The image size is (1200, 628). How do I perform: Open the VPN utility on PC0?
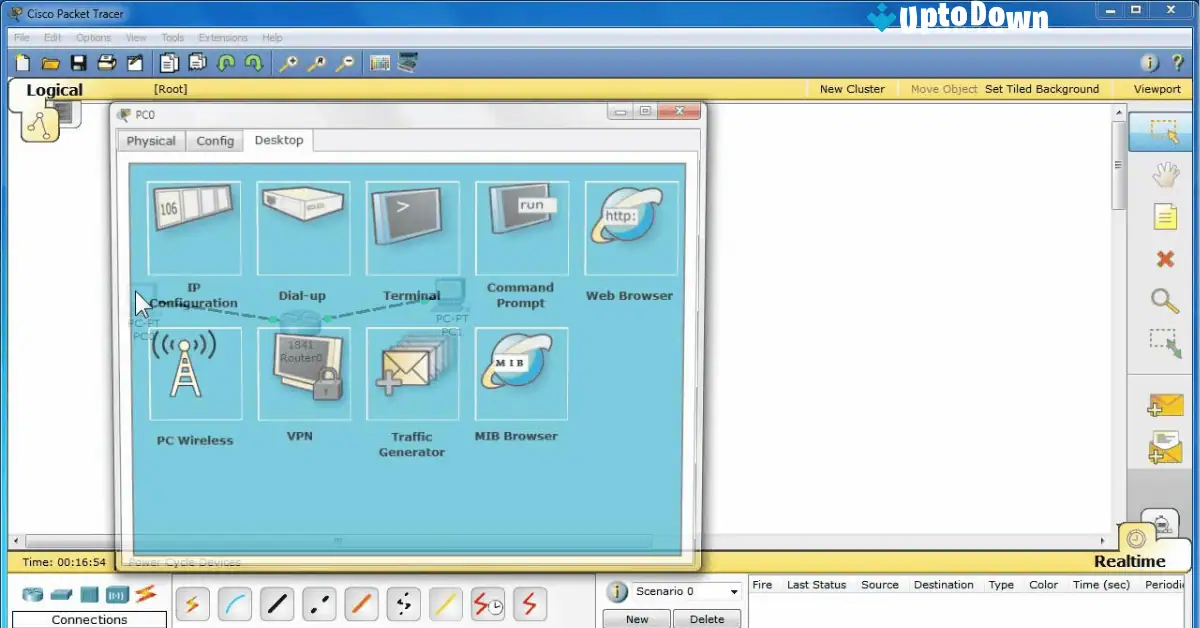tap(303, 375)
